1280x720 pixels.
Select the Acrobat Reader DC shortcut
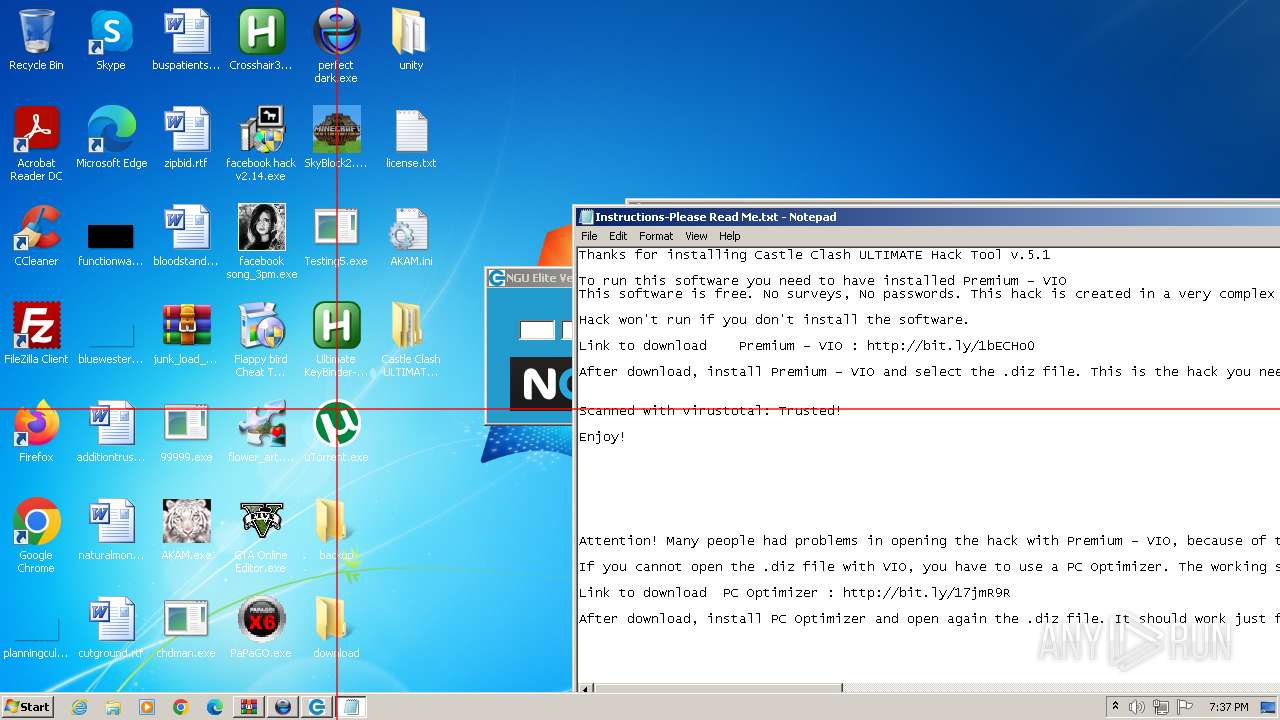[36, 143]
